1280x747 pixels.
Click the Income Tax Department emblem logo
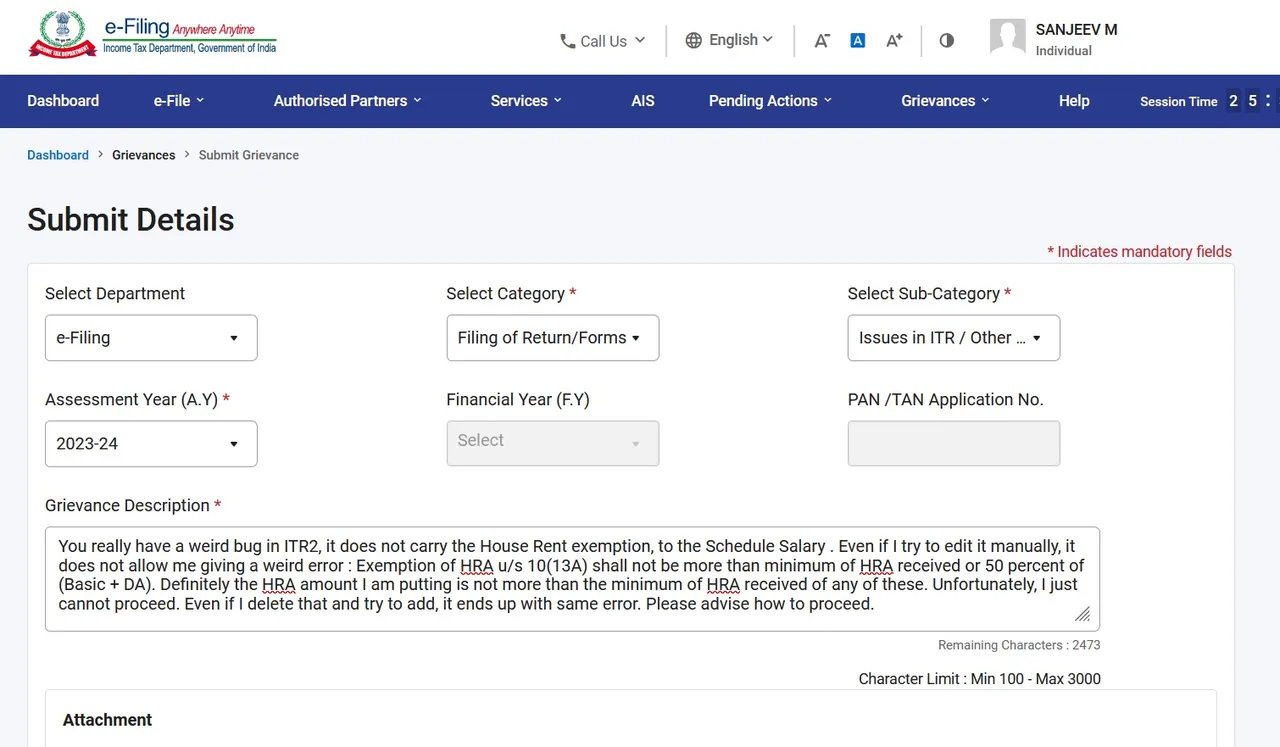[61, 35]
